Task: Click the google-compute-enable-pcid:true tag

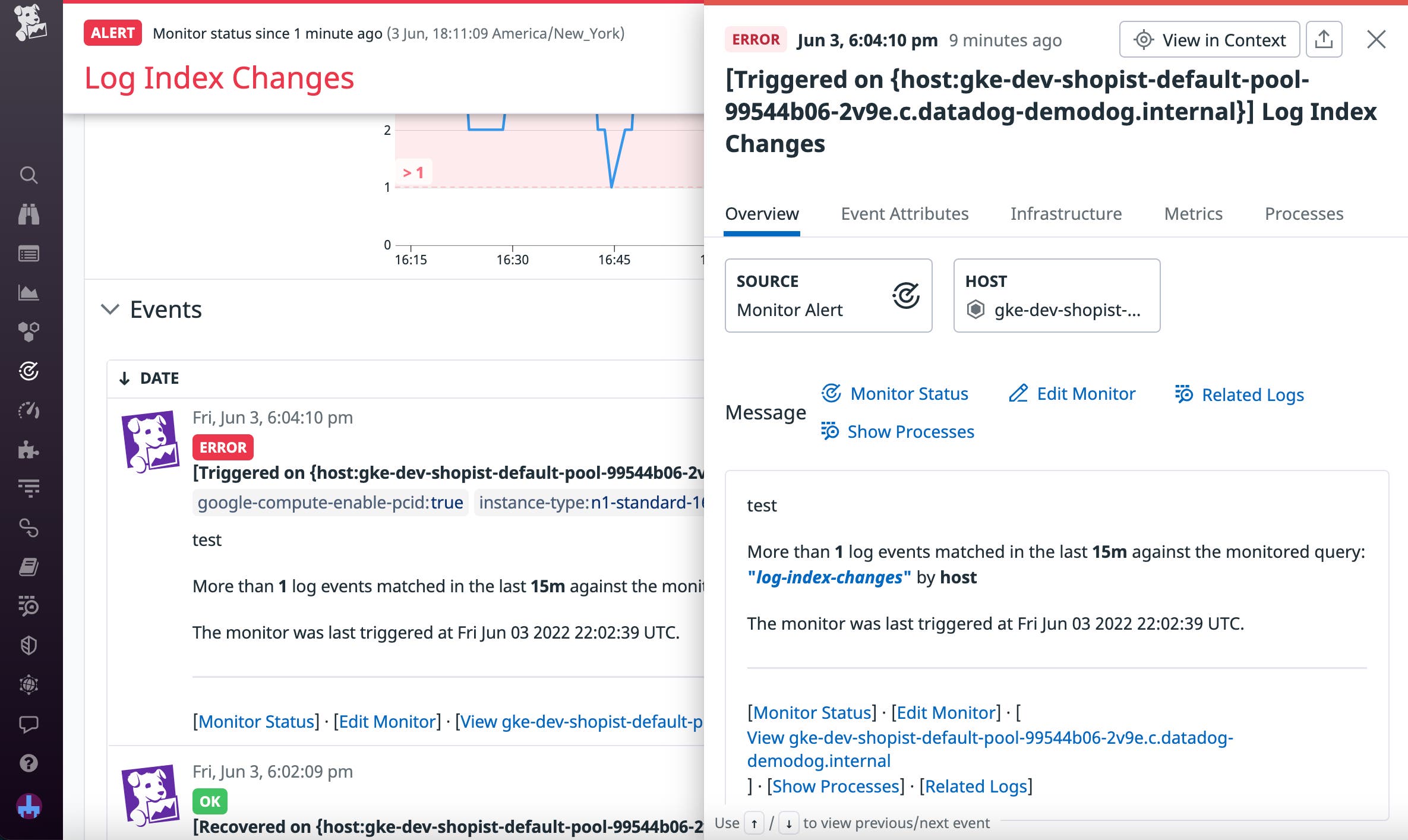Action: coord(330,502)
